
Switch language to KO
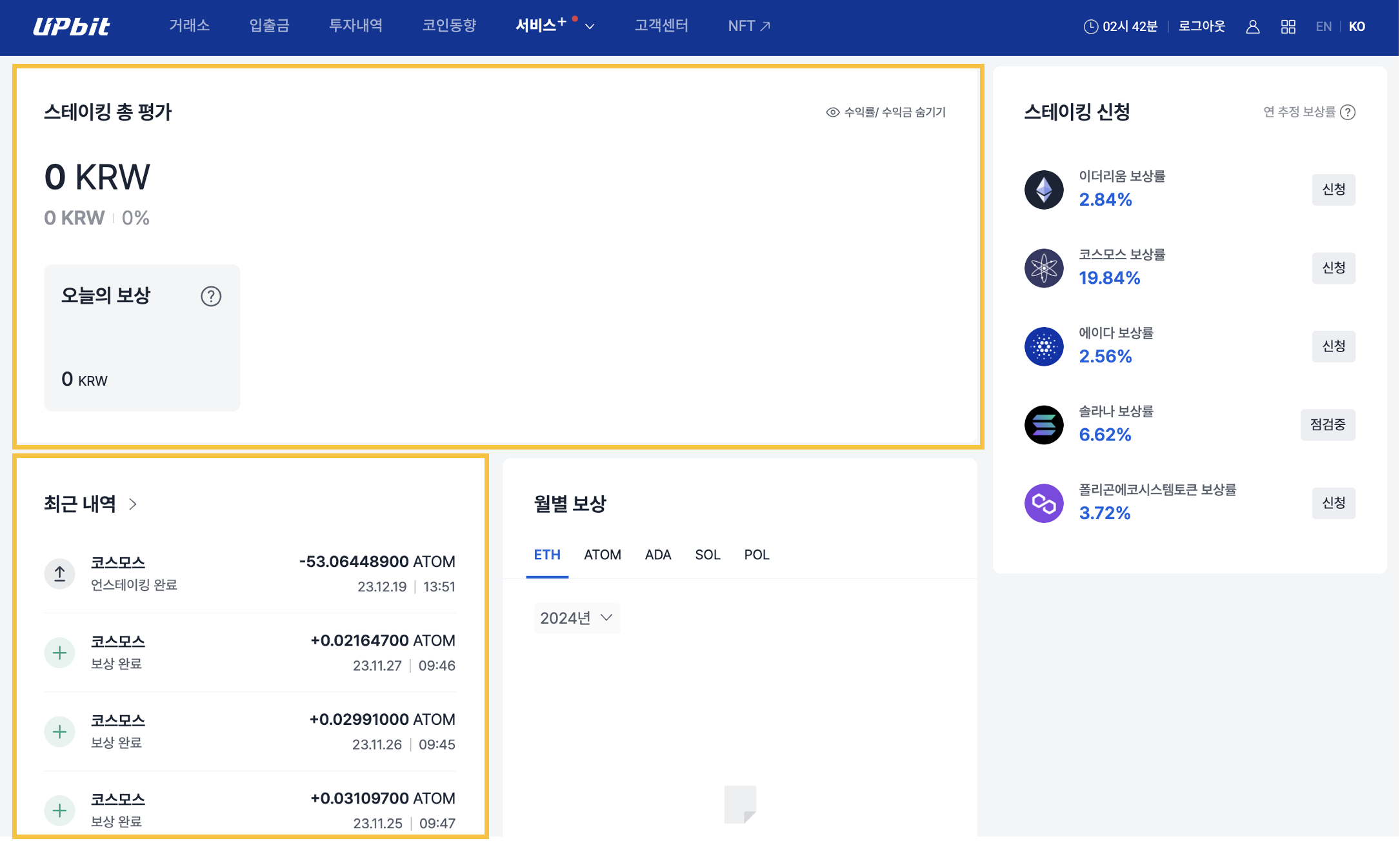click(1357, 26)
